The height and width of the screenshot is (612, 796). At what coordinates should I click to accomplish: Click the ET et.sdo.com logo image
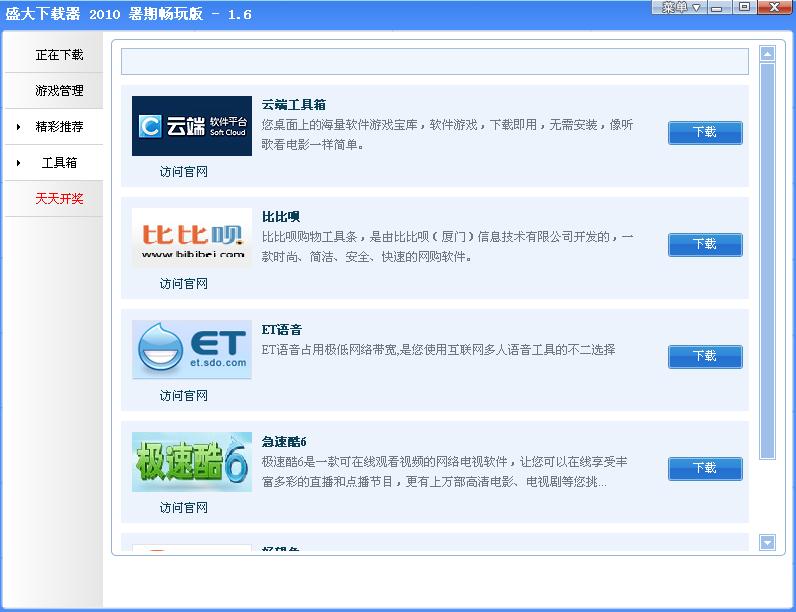tap(192, 350)
